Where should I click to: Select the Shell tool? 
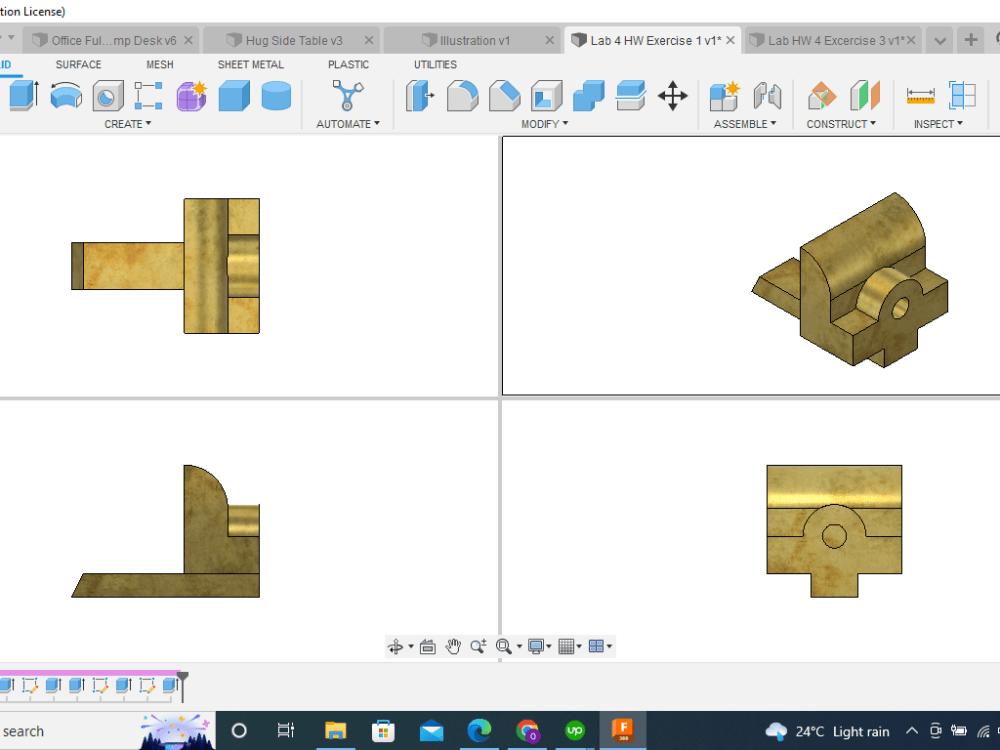tap(547, 96)
